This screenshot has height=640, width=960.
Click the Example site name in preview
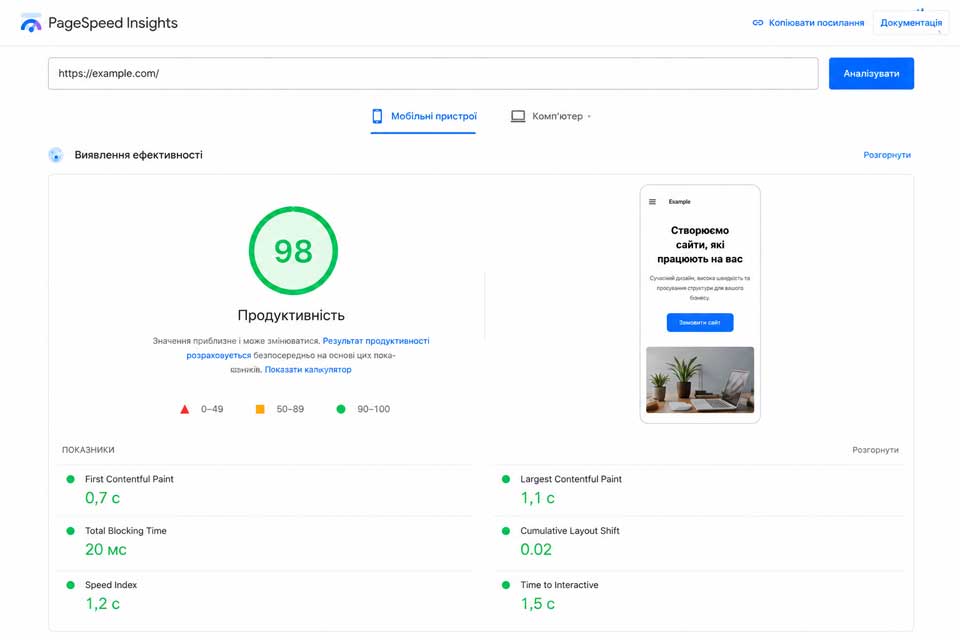(679, 201)
